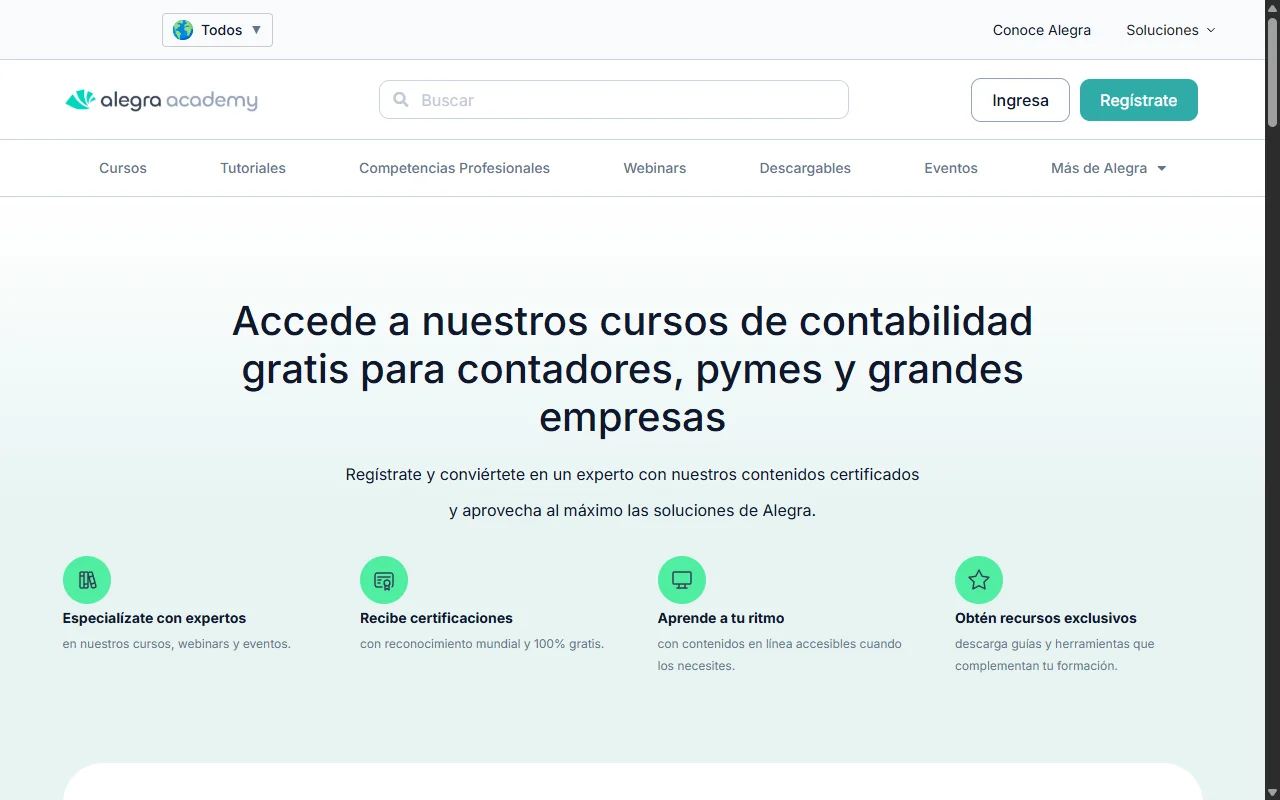Viewport: 1280px width, 800px height.
Task: Click the heading "Aprende a tu ritmo"
Action: [x=721, y=618]
